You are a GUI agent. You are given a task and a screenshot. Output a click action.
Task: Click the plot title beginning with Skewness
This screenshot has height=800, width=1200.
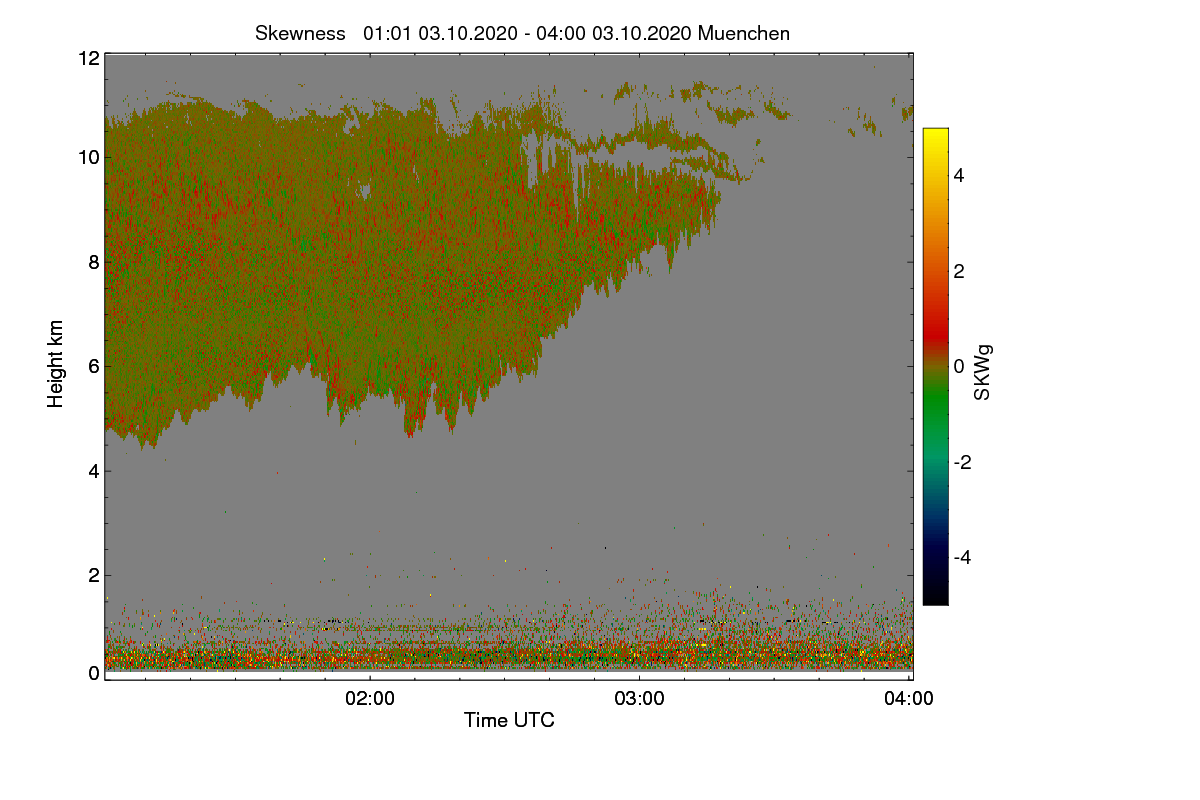point(522,33)
